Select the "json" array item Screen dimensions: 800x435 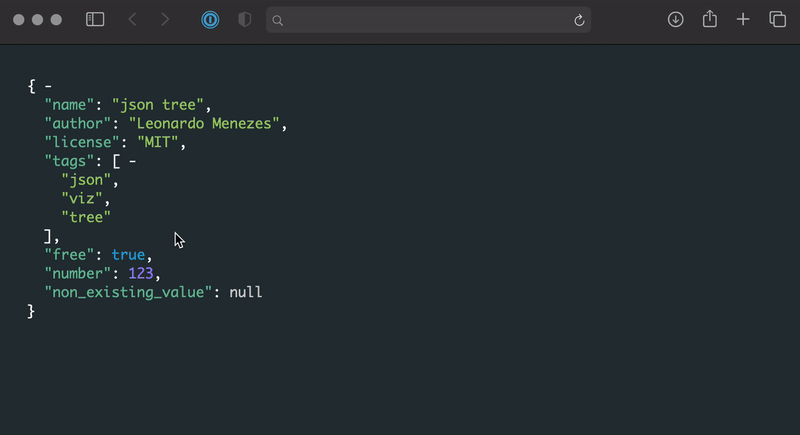86,180
